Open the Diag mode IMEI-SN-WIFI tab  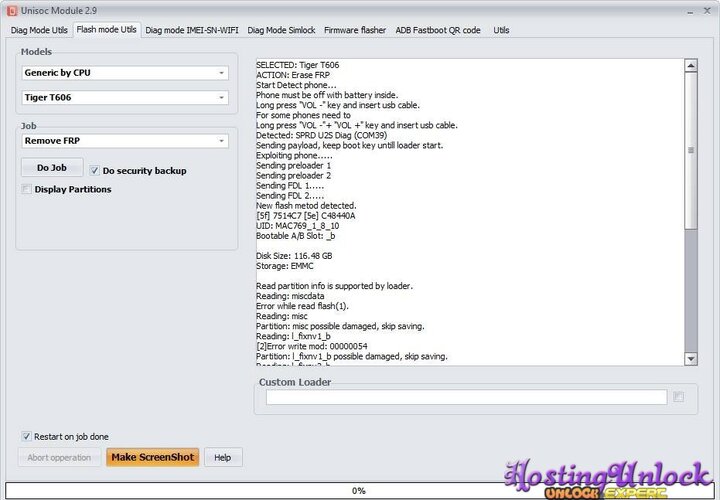pyautogui.click(x=192, y=30)
